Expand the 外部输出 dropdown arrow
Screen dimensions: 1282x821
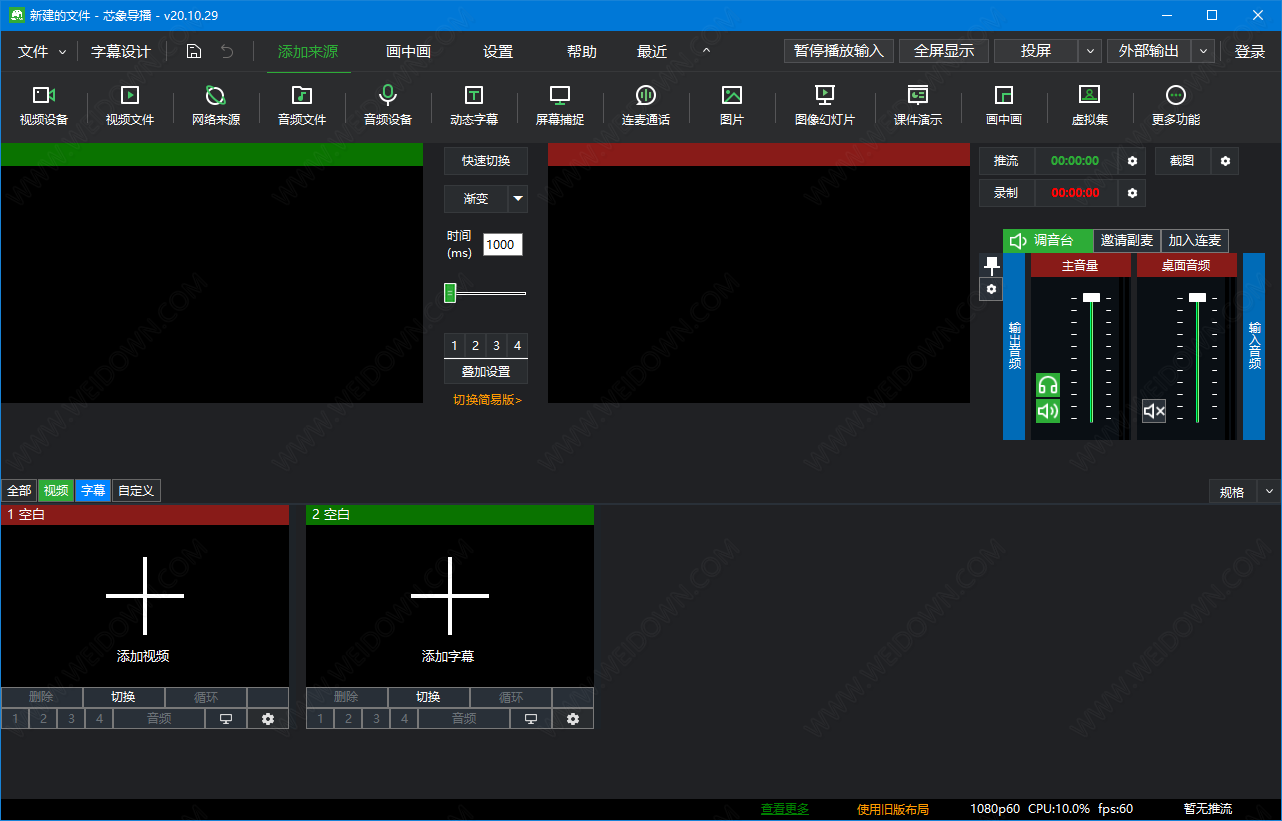click(1204, 52)
